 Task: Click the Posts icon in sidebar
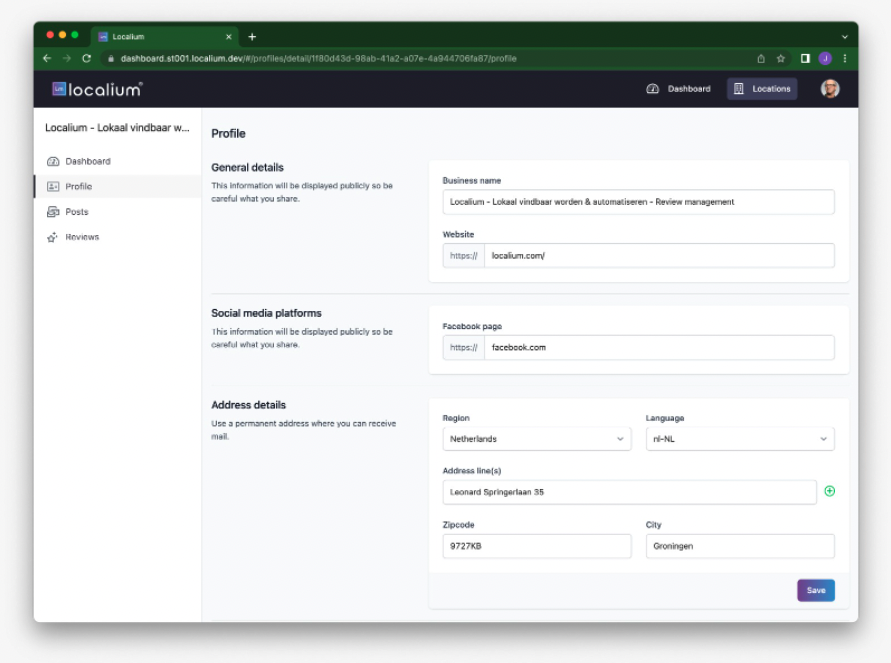[x=53, y=212]
